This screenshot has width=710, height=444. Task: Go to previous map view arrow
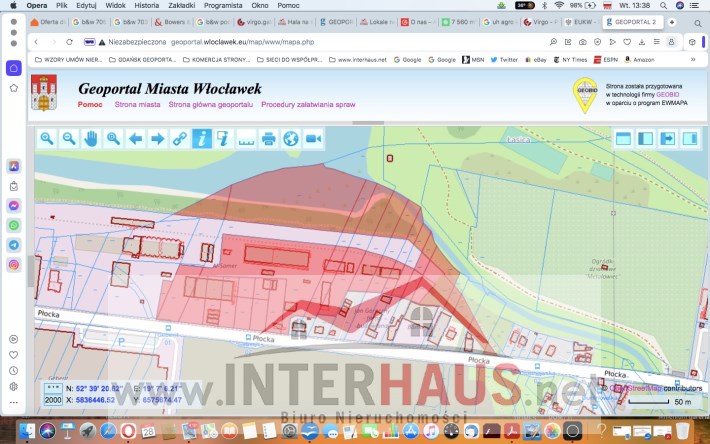[135, 139]
